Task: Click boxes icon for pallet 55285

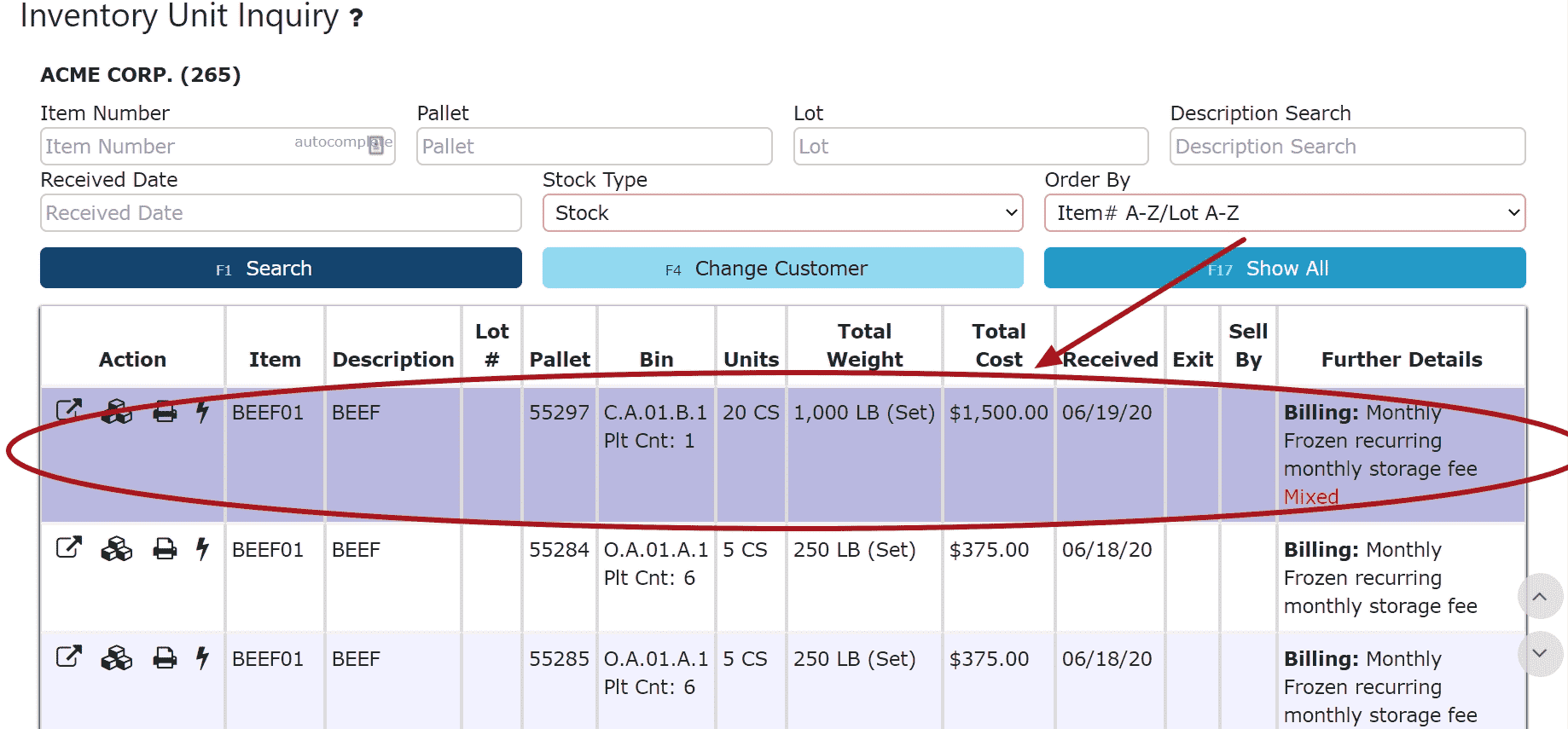Action: (x=117, y=658)
